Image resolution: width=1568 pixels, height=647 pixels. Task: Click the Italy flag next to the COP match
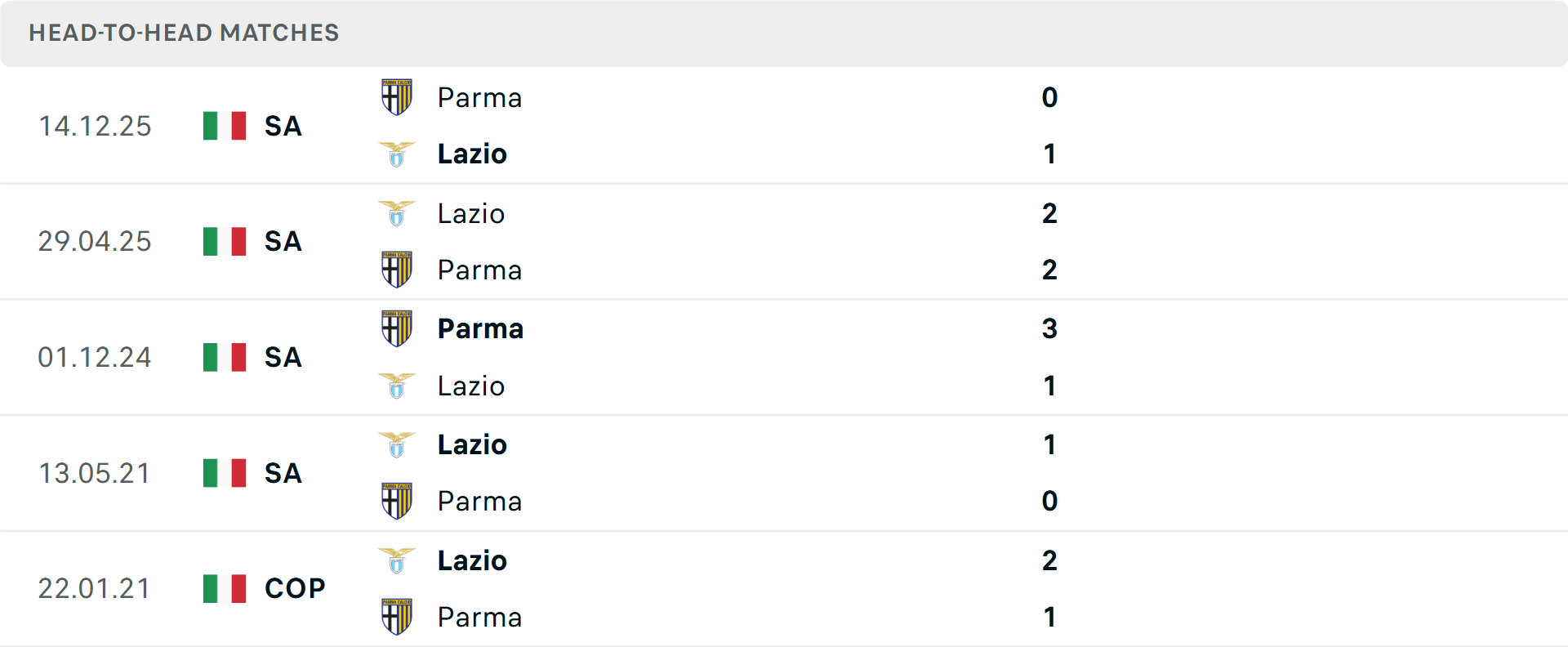(224, 588)
